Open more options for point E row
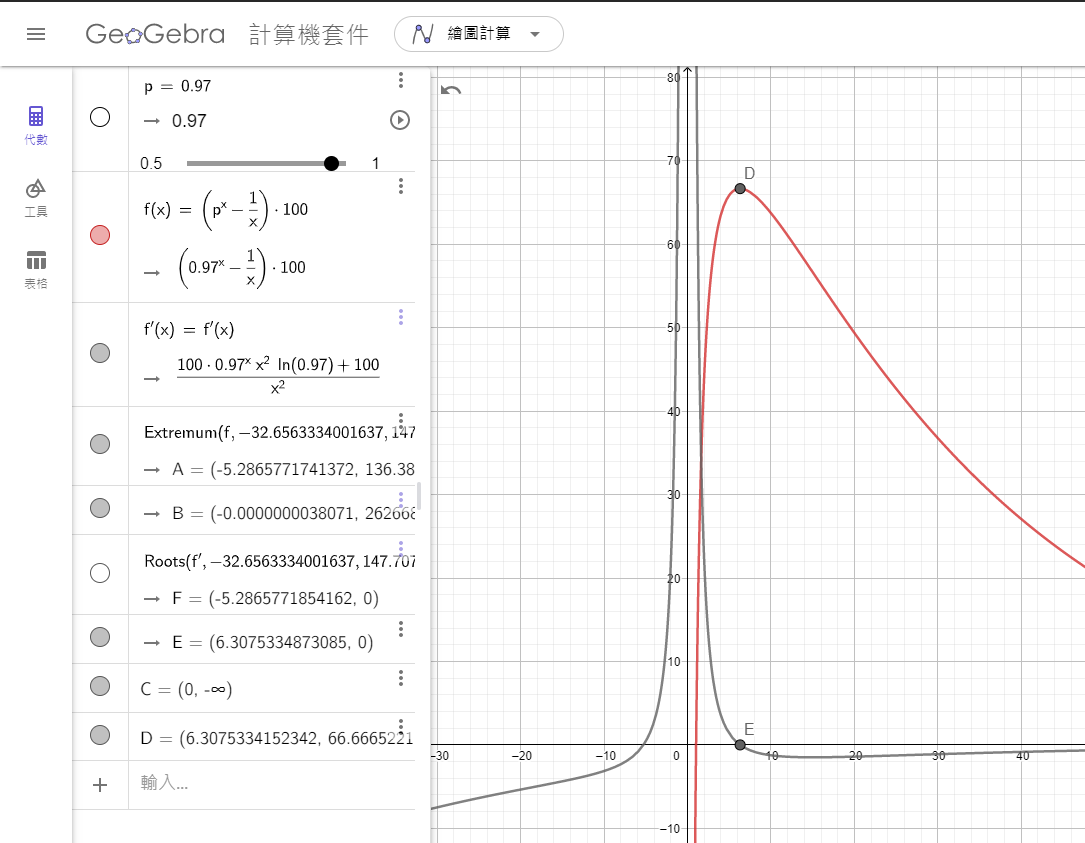This screenshot has height=843, width=1085. [x=401, y=629]
